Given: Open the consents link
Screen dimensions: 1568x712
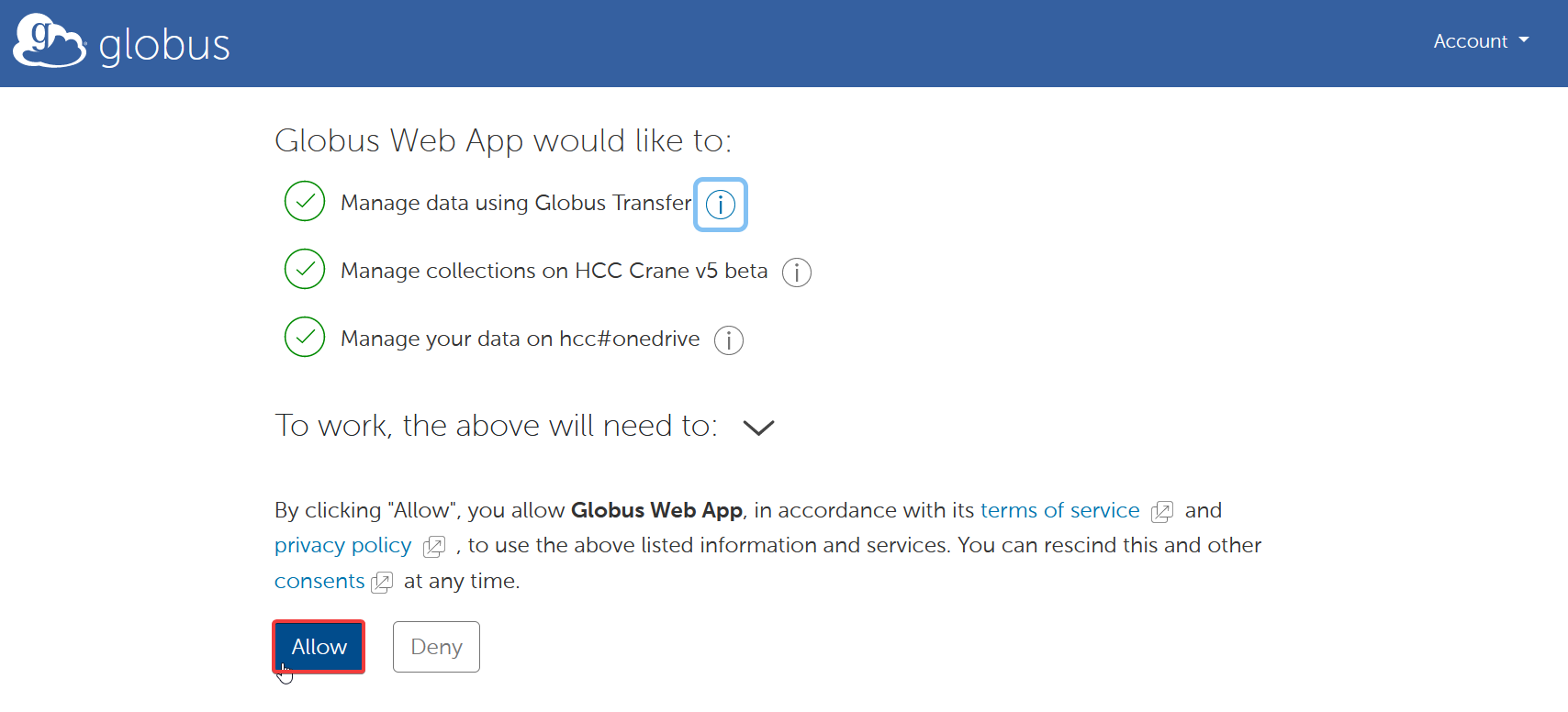Looking at the screenshot, I should point(319,581).
